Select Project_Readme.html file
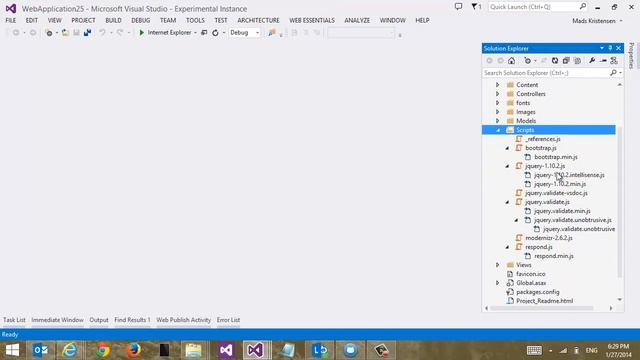640x360 pixels. (x=544, y=301)
